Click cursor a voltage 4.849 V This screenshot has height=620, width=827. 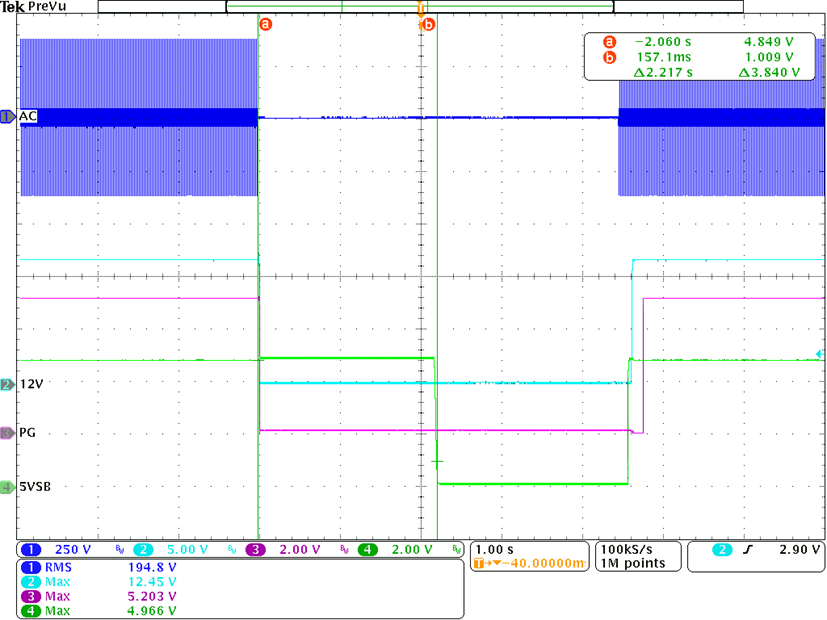click(x=768, y=42)
